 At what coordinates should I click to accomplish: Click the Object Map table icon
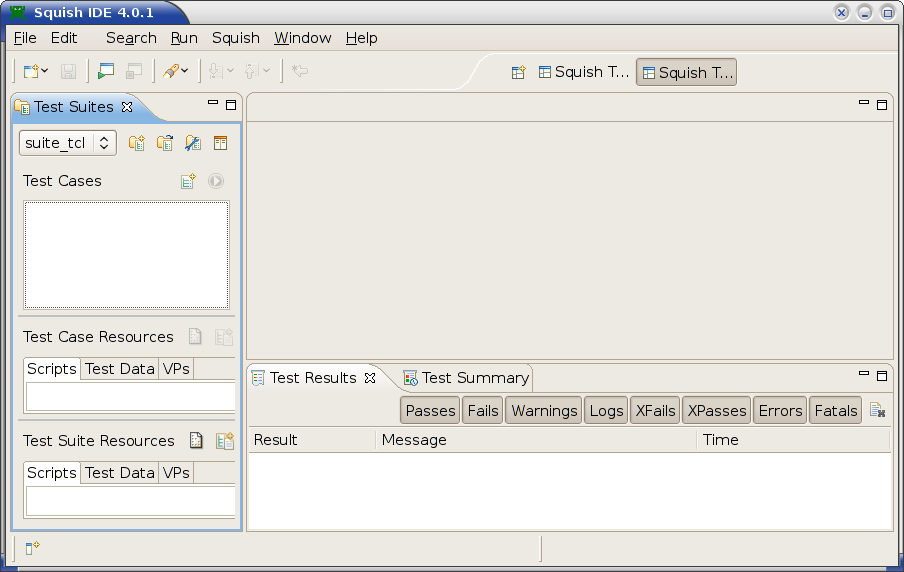point(220,143)
